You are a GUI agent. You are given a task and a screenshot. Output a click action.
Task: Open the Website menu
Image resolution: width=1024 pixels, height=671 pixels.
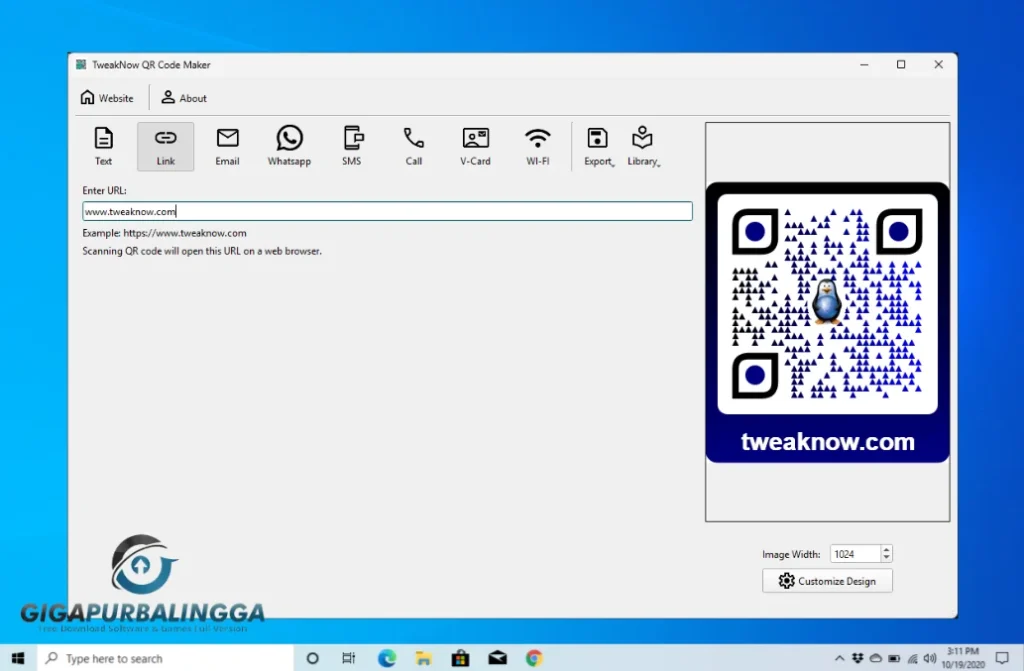pos(107,97)
